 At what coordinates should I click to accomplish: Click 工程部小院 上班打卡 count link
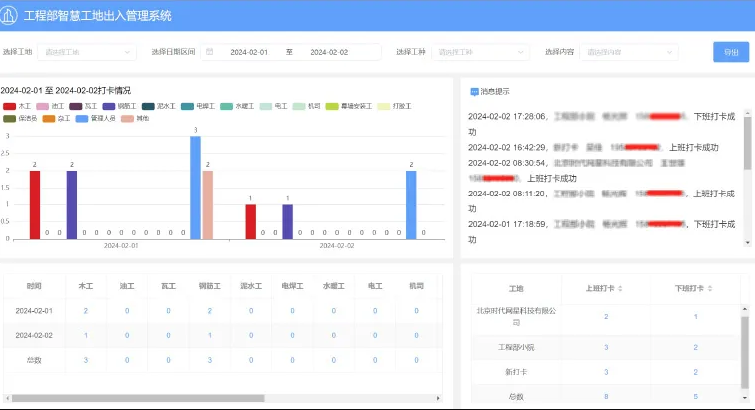(606, 347)
